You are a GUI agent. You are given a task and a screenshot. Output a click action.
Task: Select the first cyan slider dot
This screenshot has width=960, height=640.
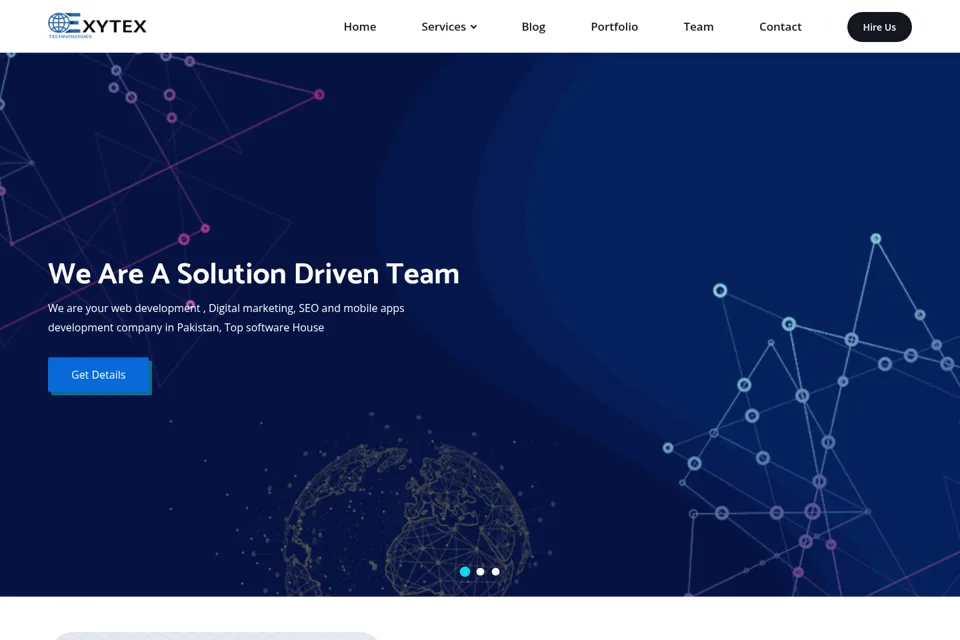pyautogui.click(x=465, y=571)
